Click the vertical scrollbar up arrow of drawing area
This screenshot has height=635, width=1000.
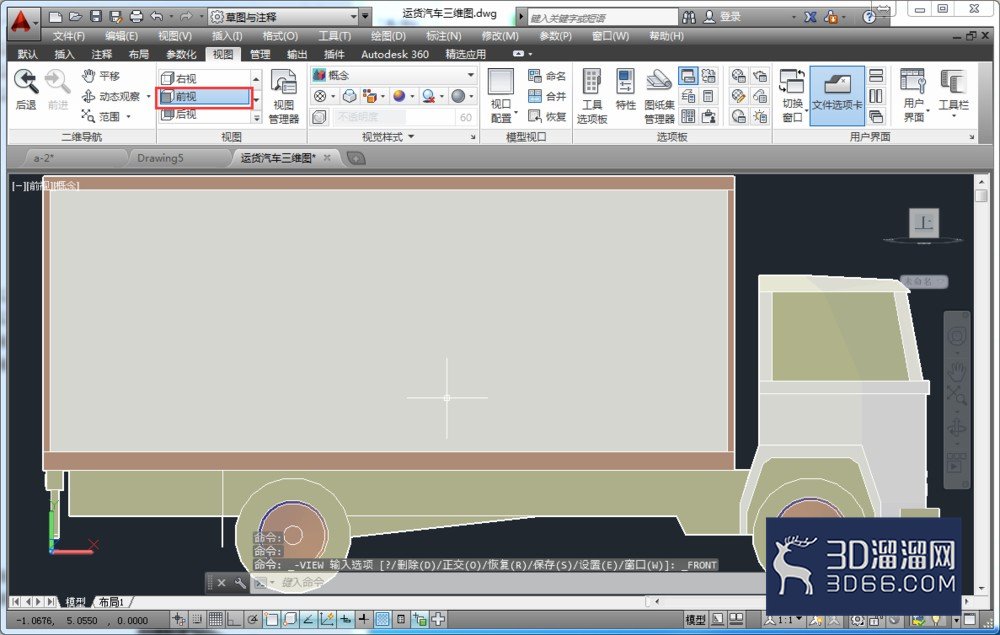click(982, 182)
